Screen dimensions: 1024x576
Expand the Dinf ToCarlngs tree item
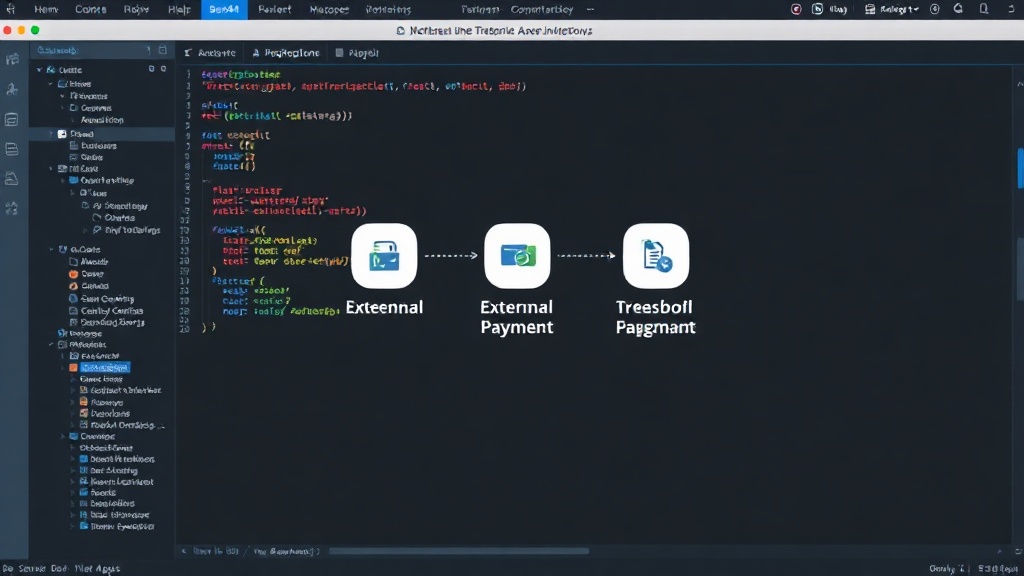(x=86, y=230)
